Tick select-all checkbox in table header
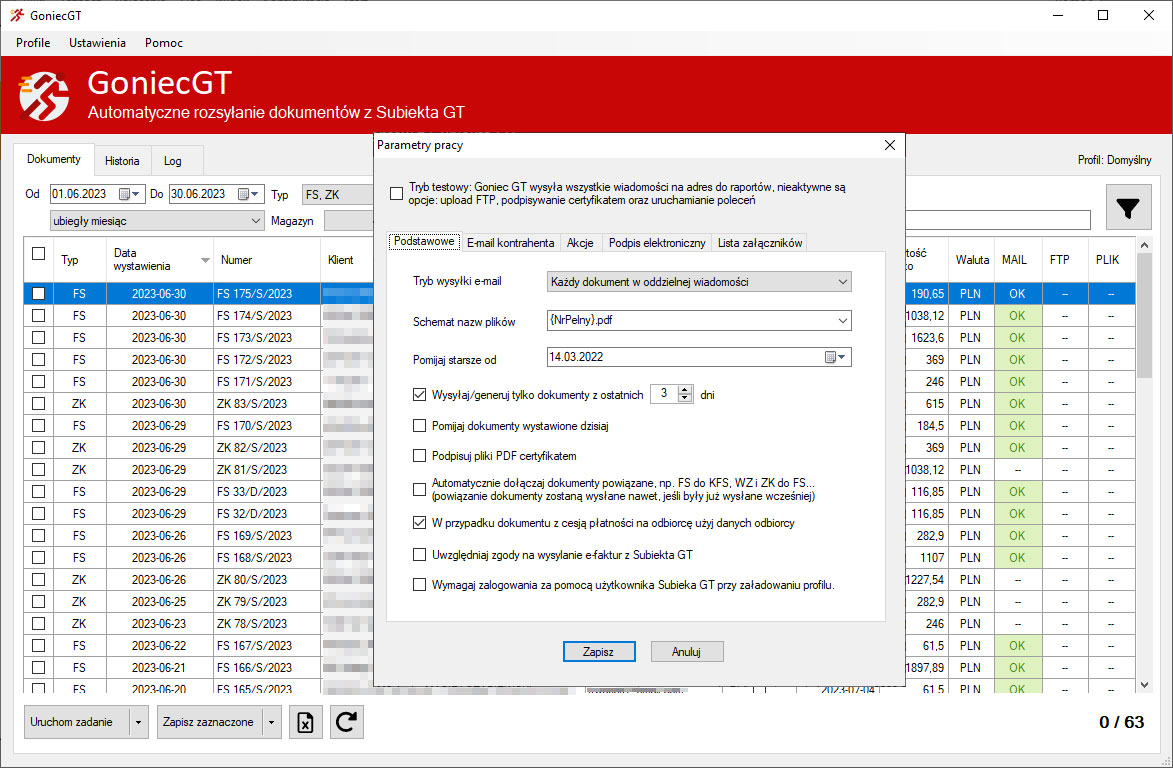The width and height of the screenshot is (1173, 768). click(x=39, y=254)
